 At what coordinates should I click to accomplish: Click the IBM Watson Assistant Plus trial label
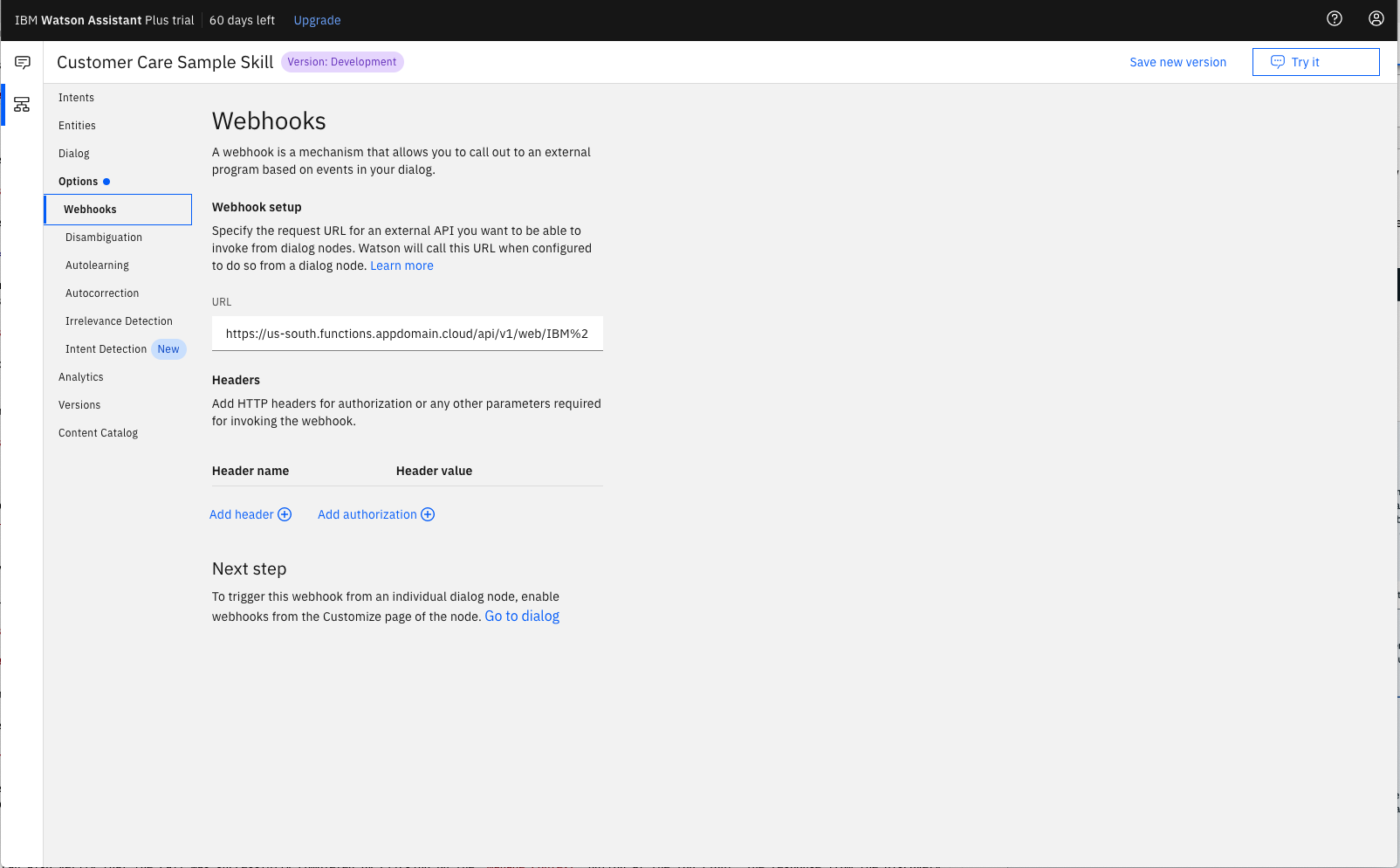coord(105,20)
